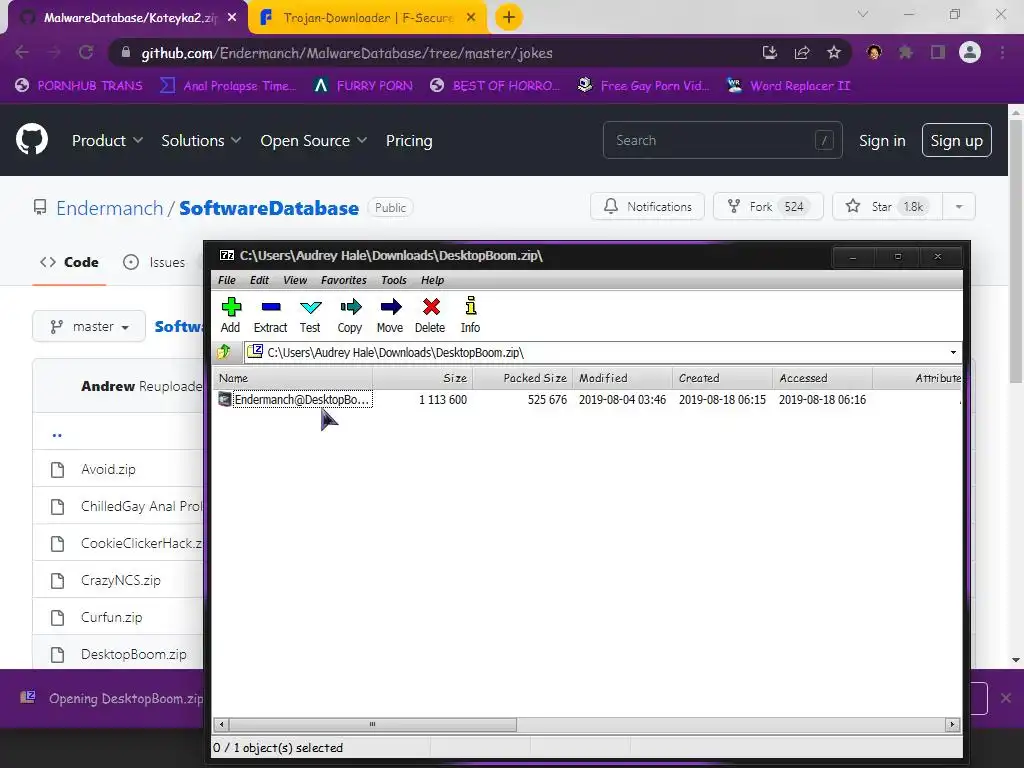This screenshot has height=768, width=1024.
Task: Expand the Product dropdown on GitHub
Action: coord(107,140)
